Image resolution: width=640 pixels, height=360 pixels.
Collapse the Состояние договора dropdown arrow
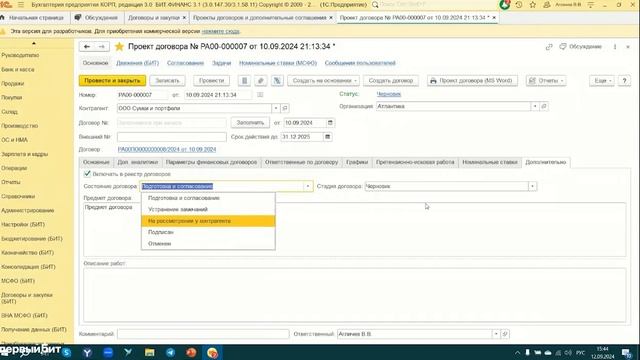(x=308, y=186)
